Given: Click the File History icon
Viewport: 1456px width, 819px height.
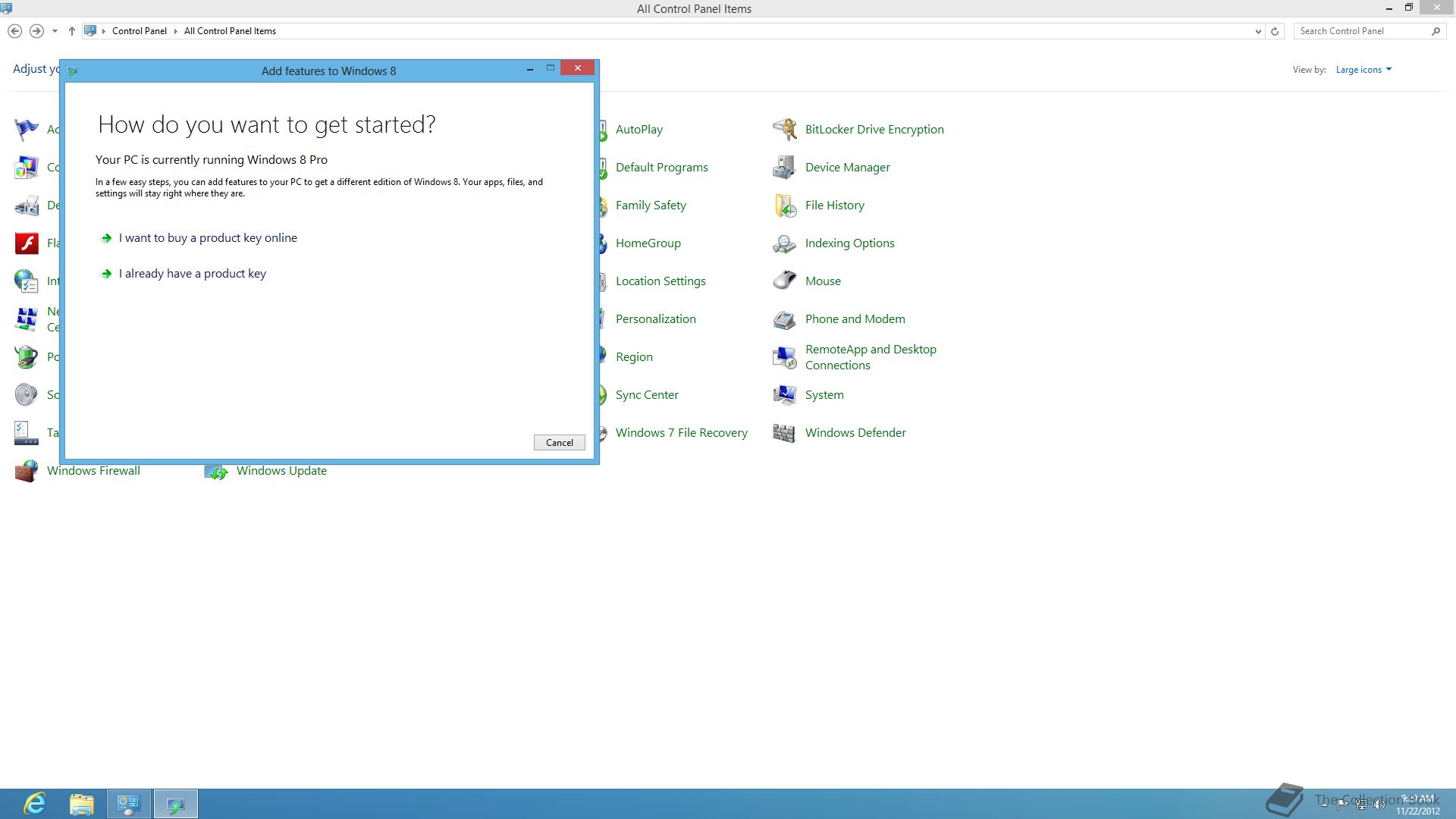Looking at the screenshot, I should coord(784,206).
